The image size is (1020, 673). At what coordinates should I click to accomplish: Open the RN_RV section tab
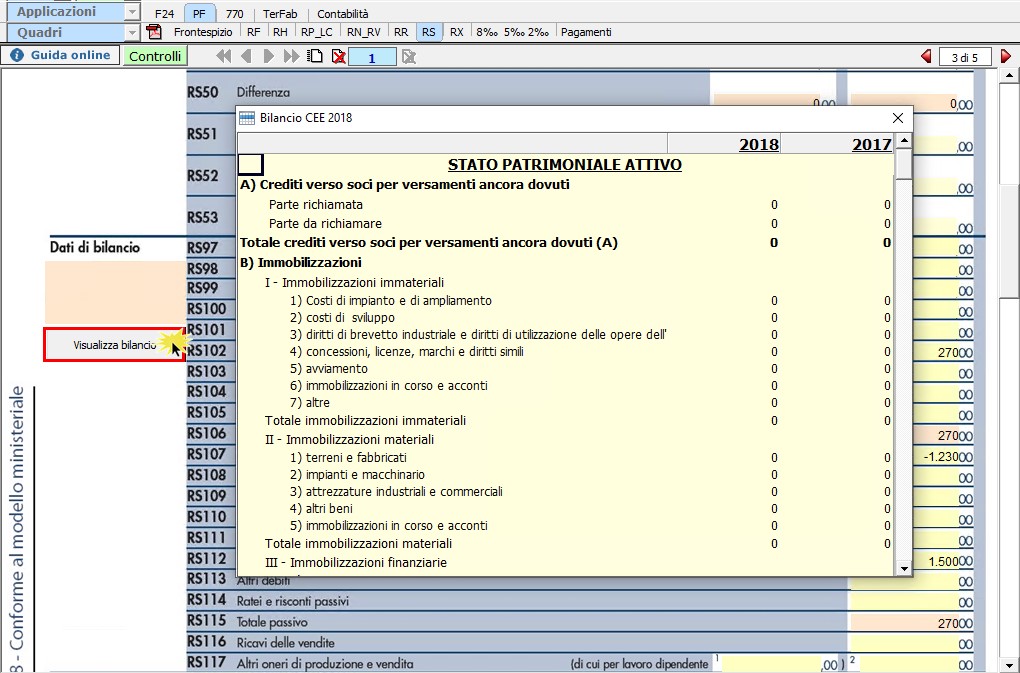(364, 32)
